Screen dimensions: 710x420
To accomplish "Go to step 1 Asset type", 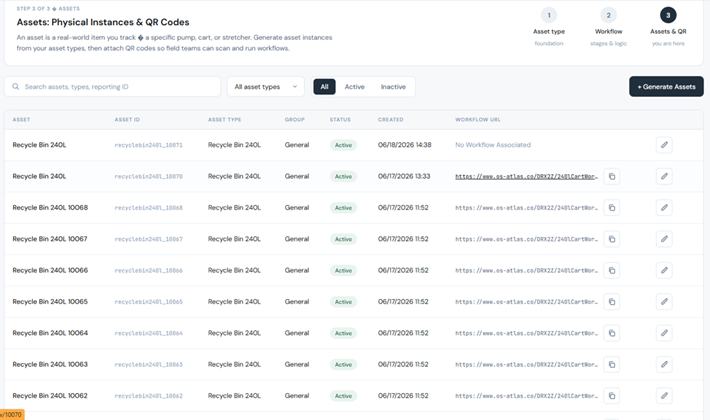I will (x=549, y=26).
